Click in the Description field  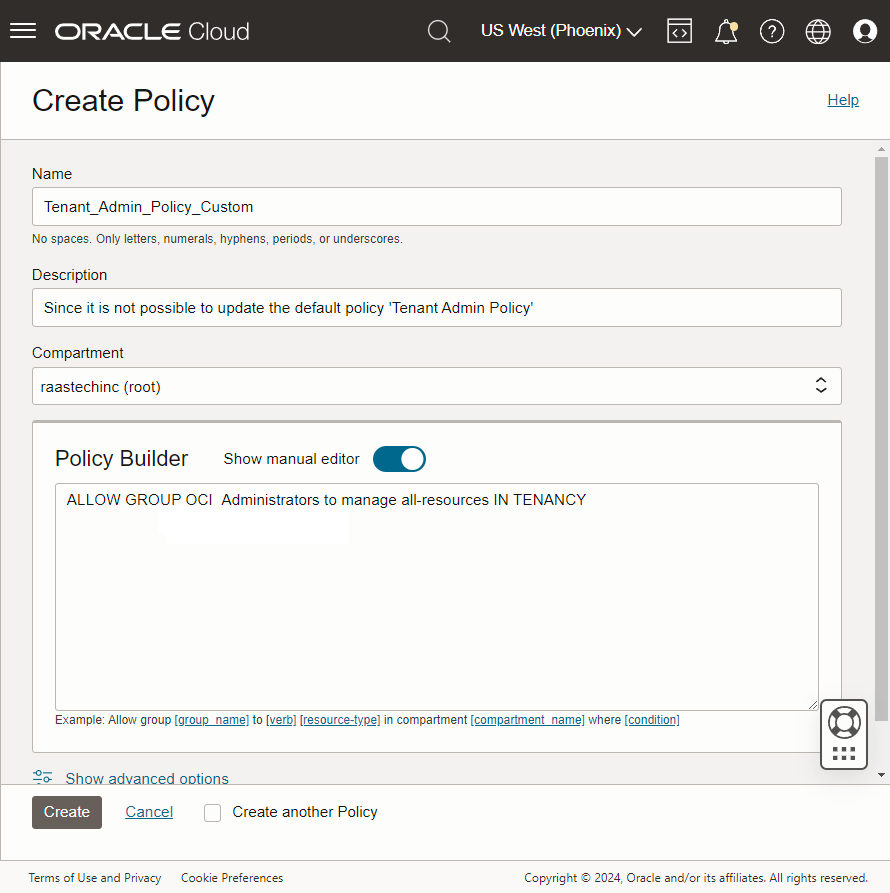pyautogui.click(x=436, y=308)
